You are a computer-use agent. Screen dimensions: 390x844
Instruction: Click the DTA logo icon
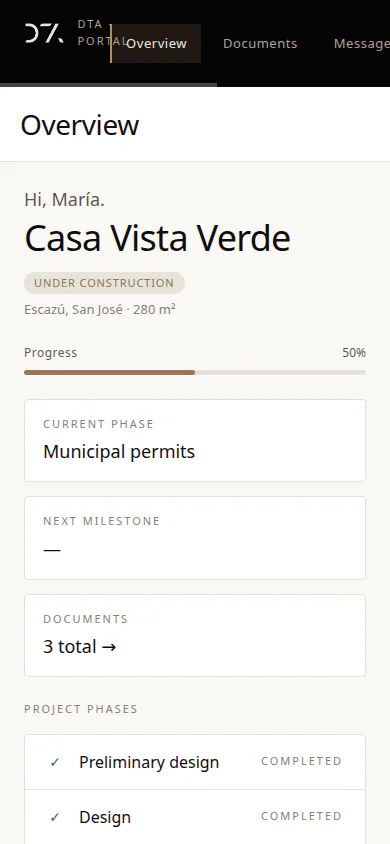tap(44, 33)
